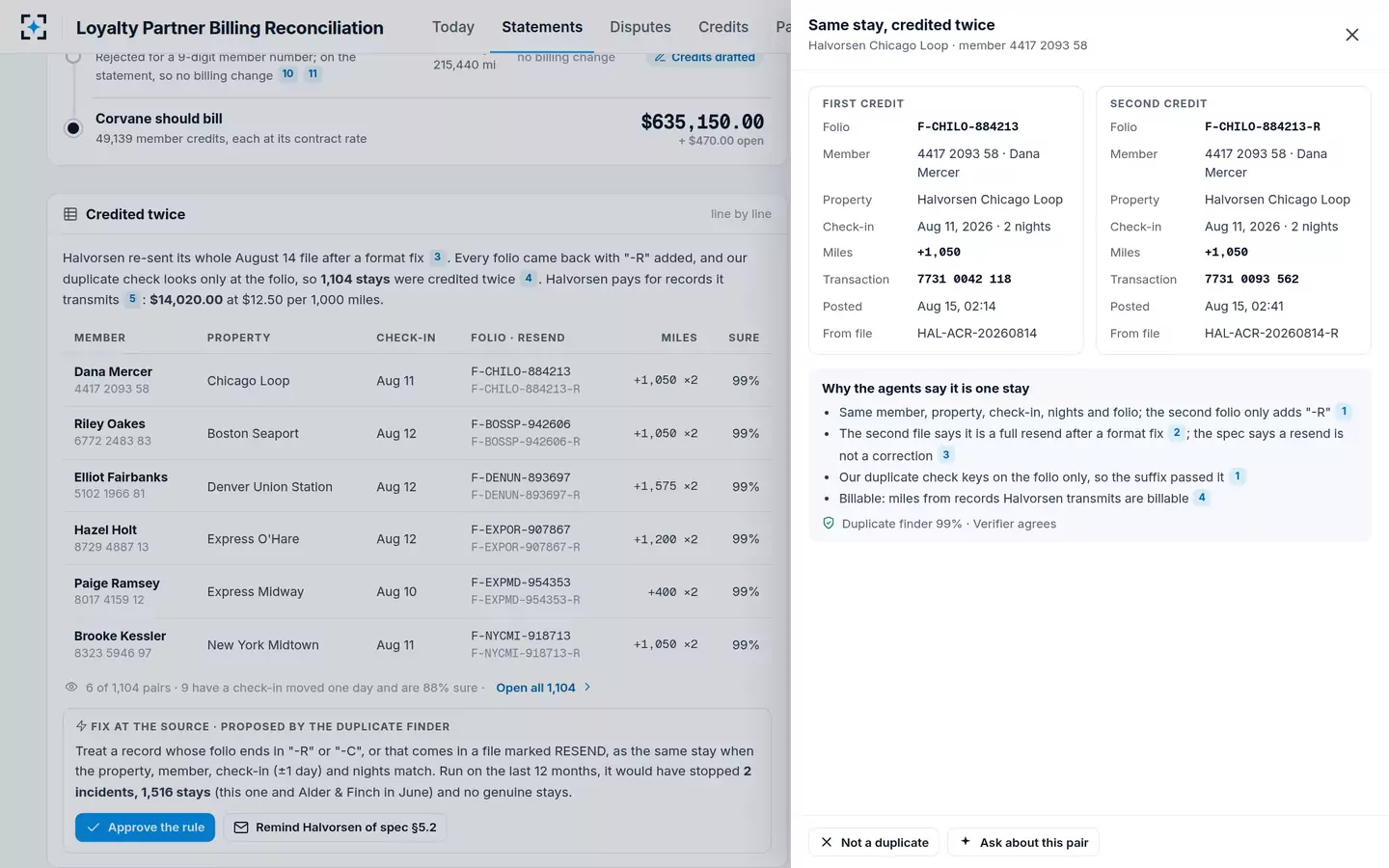
Task: Click "Remind Halvorsen of spec §5.2"
Action: [335, 827]
